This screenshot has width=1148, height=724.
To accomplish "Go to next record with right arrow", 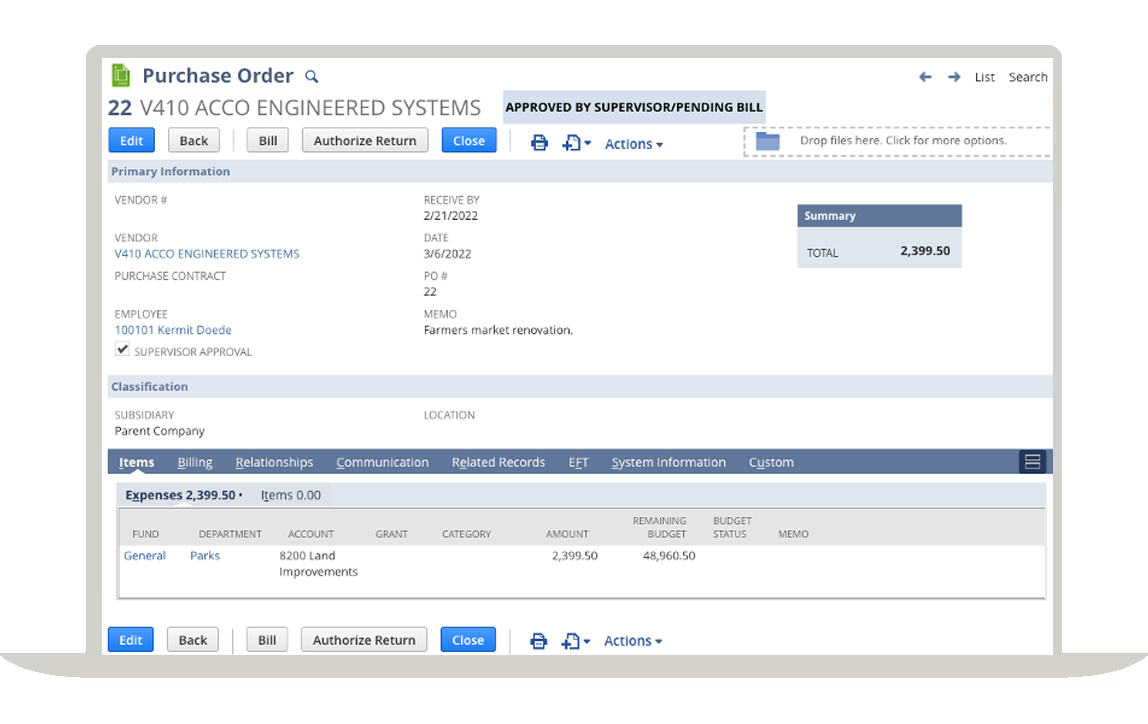I will click(954, 77).
